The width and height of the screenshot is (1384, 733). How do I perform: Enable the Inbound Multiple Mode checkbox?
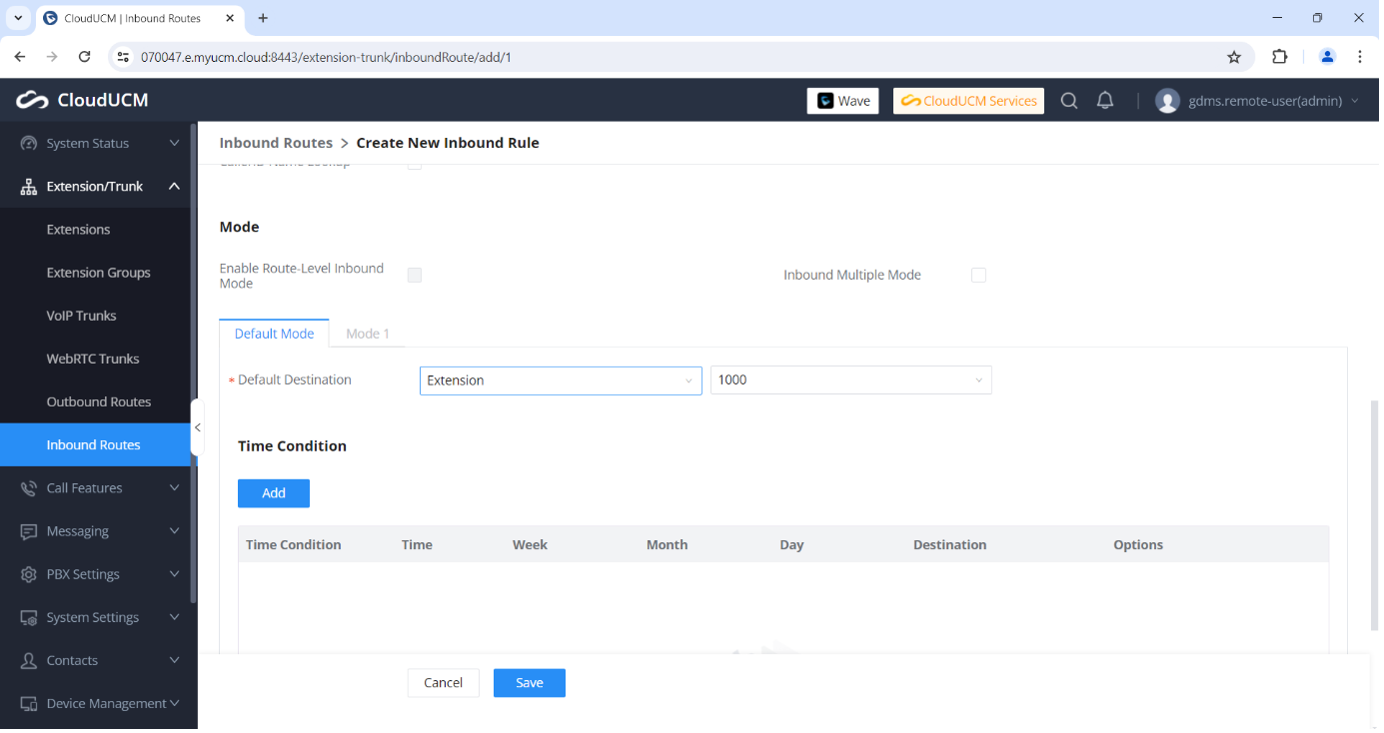[x=978, y=275]
